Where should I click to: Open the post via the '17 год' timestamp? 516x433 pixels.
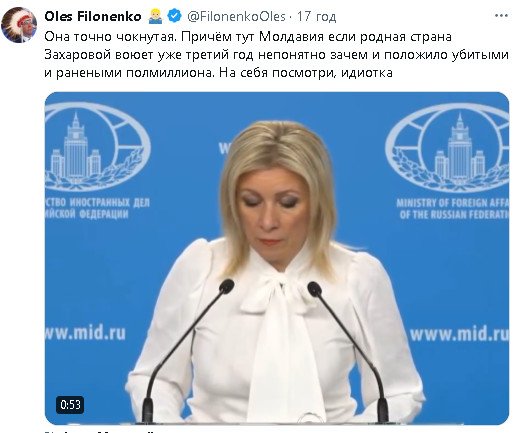point(316,16)
